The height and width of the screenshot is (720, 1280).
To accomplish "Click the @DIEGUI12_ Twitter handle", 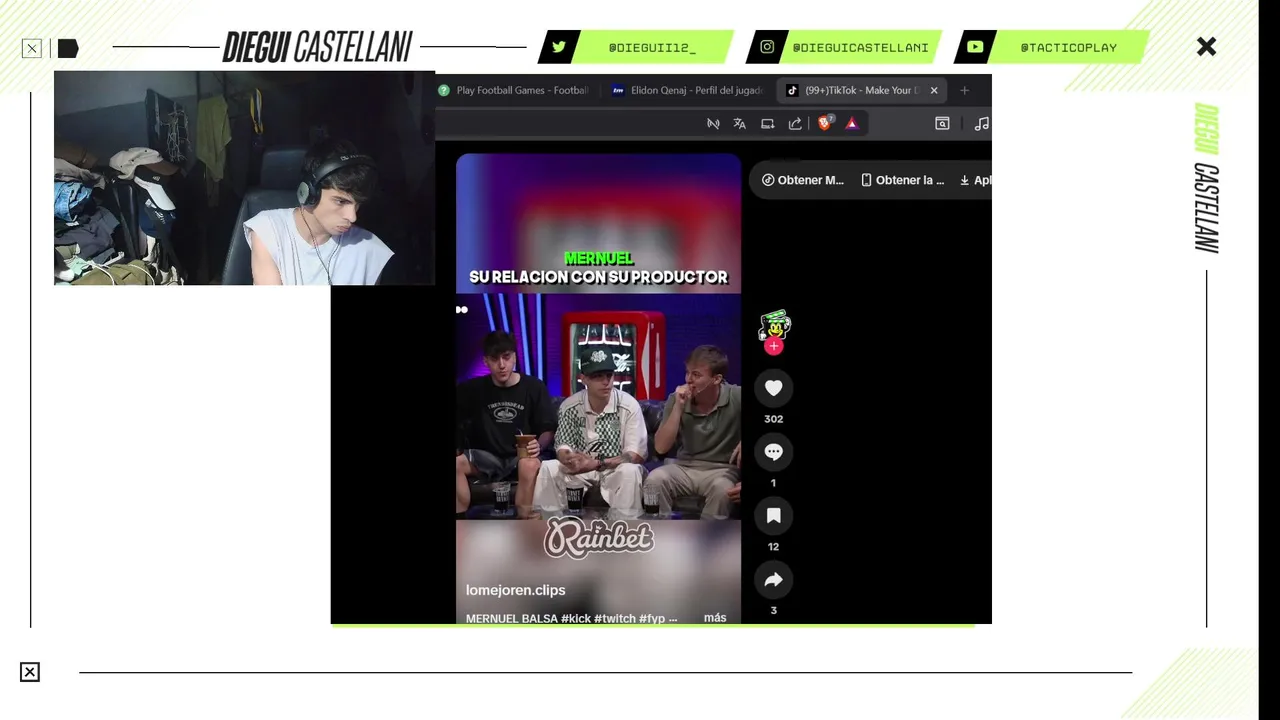I will [652, 47].
